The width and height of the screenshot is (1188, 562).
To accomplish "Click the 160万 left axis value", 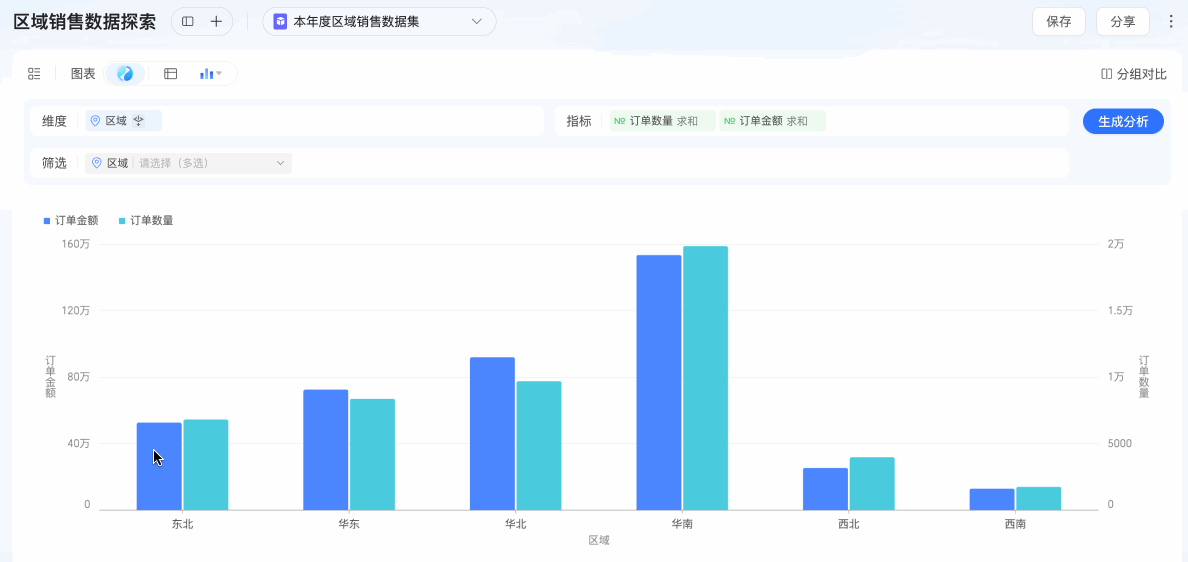I will pyautogui.click(x=76, y=245).
